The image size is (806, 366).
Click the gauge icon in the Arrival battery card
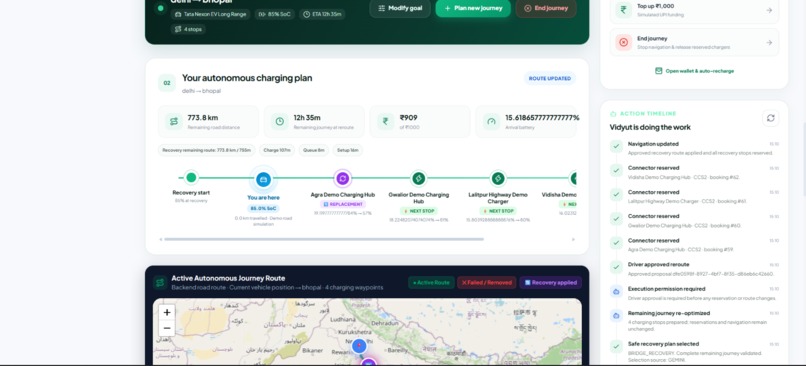491,121
